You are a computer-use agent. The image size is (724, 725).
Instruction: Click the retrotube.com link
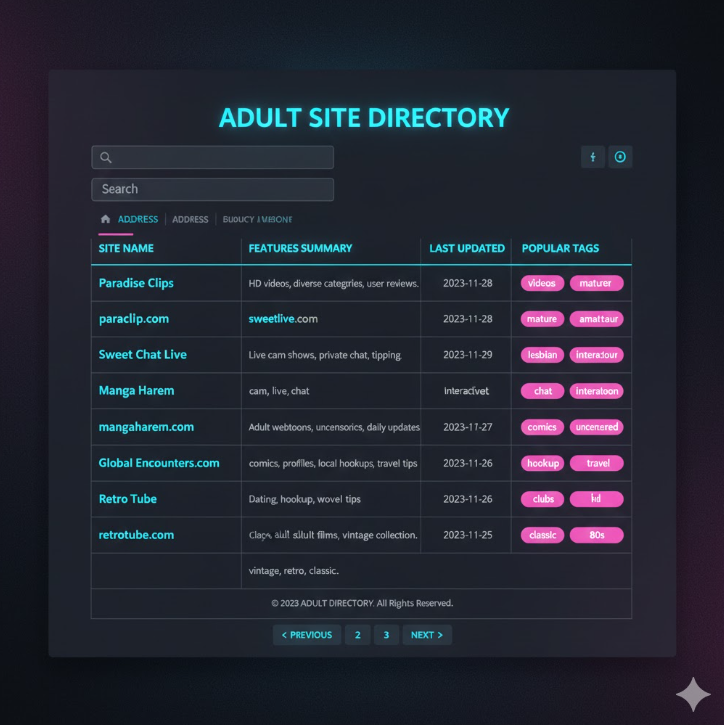(136, 535)
